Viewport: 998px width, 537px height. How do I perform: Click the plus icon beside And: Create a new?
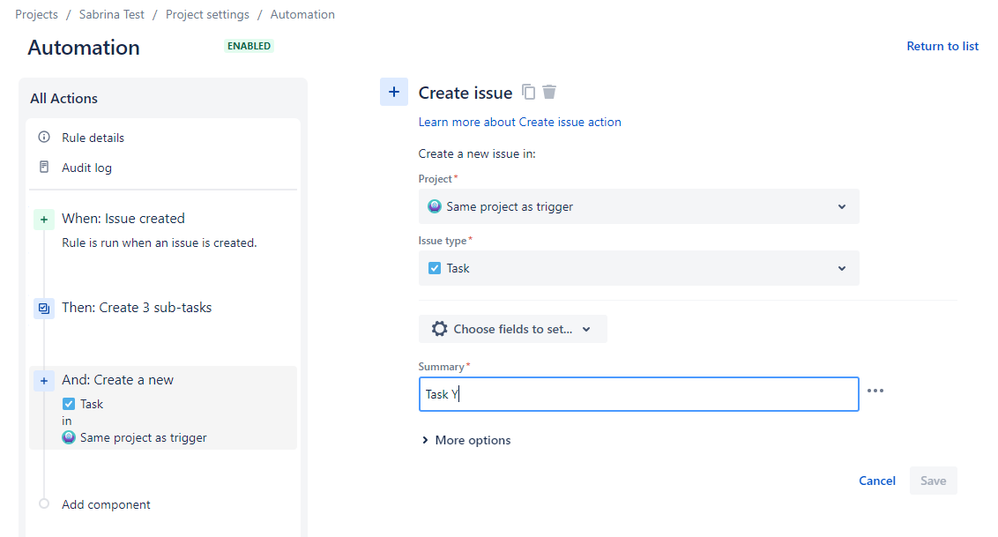pos(44,381)
